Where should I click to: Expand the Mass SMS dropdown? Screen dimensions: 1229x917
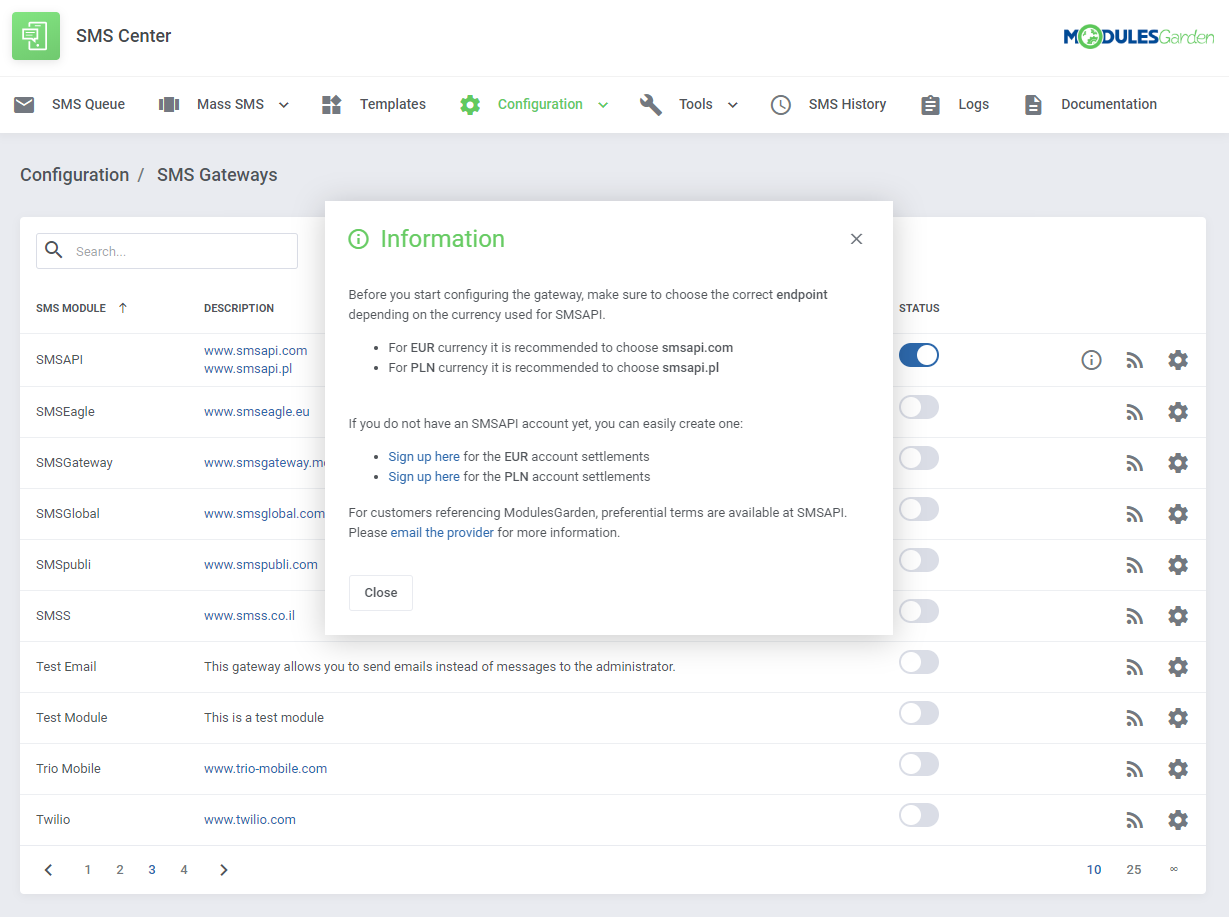283,104
